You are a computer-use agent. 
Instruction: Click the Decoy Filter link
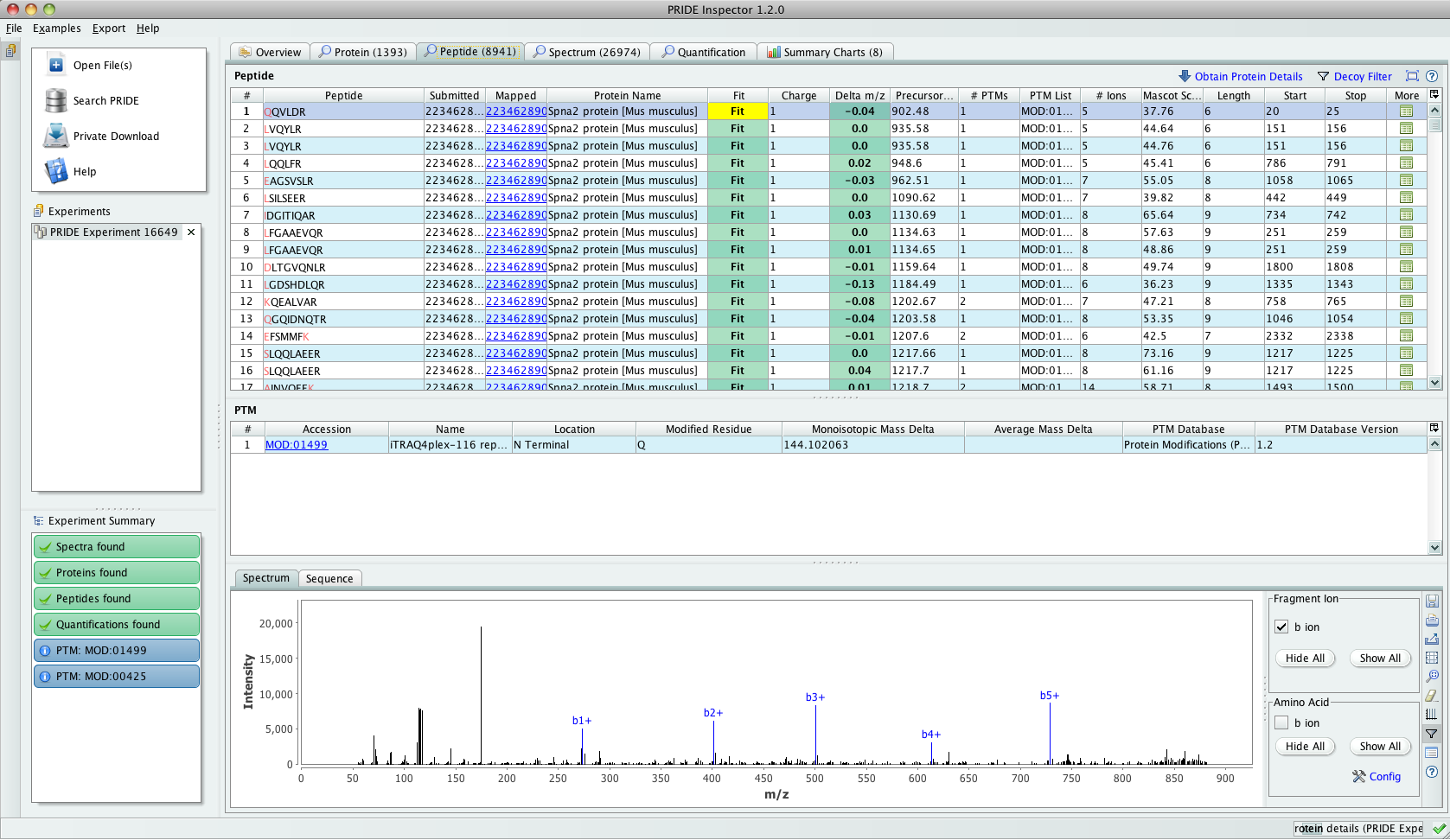[x=1363, y=76]
